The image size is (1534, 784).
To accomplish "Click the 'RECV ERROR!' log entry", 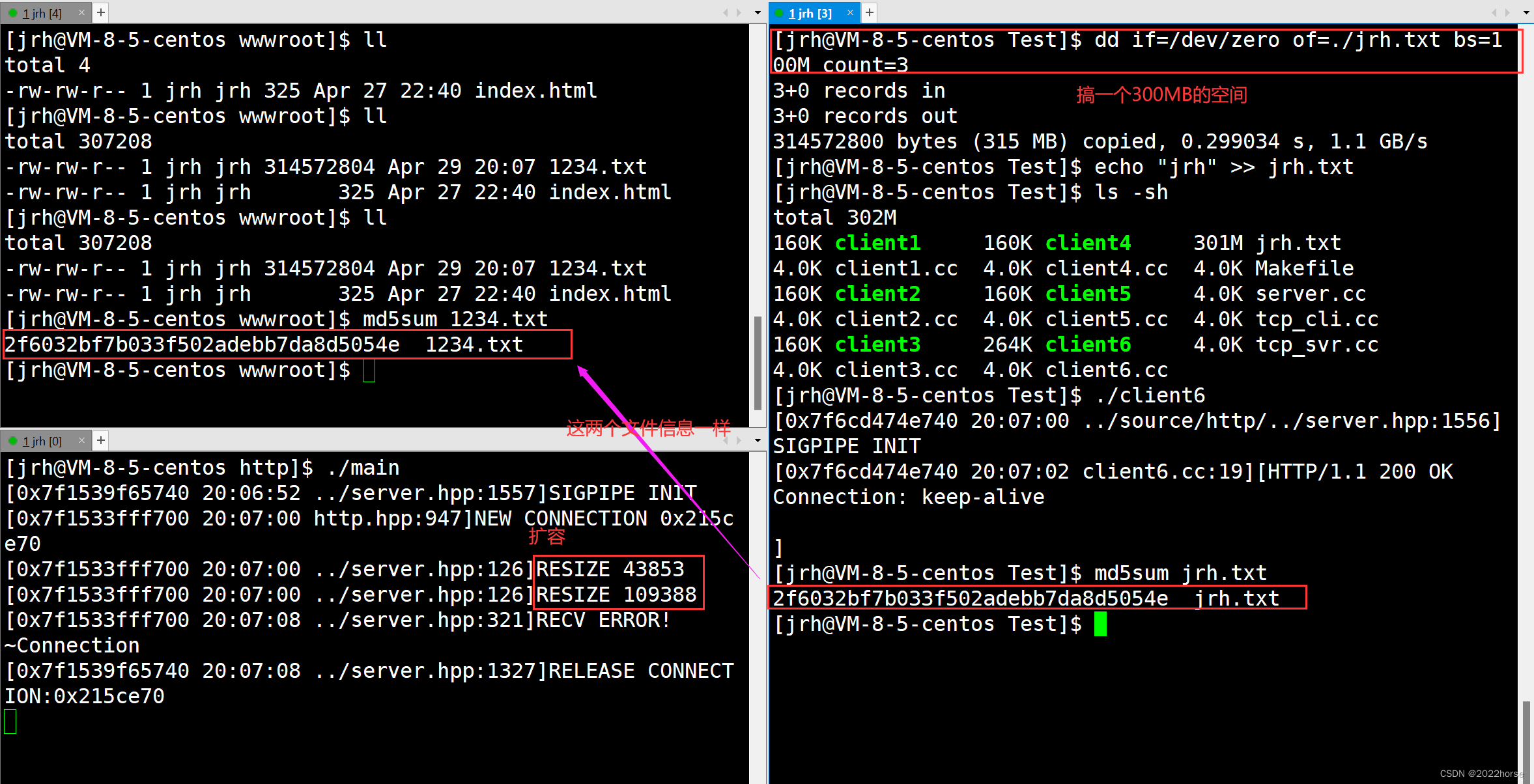I will click(604, 620).
